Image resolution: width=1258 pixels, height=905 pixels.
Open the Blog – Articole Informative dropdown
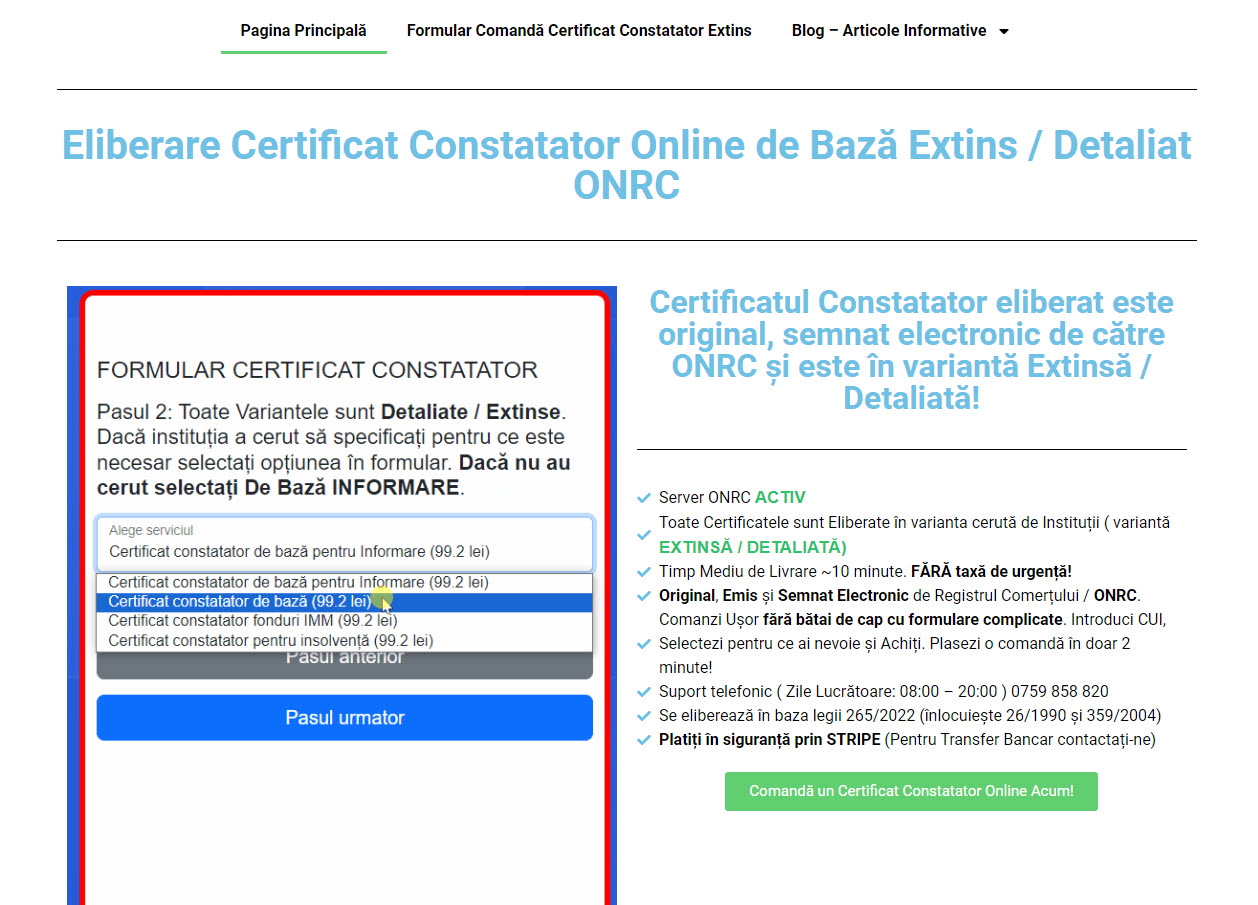[x=888, y=30]
